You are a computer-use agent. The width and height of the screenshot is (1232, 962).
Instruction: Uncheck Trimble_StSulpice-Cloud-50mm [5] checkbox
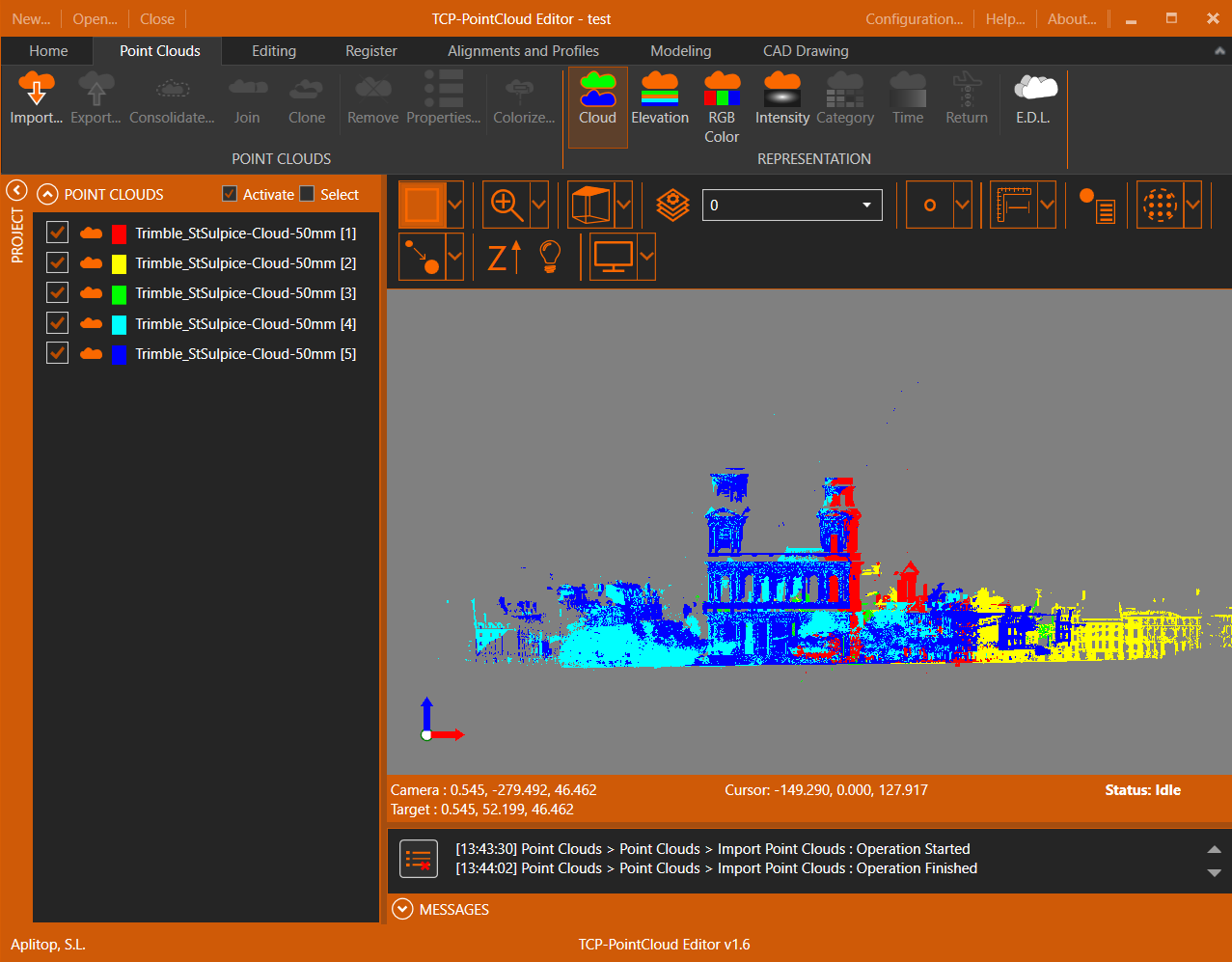click(x=58, y=353)
